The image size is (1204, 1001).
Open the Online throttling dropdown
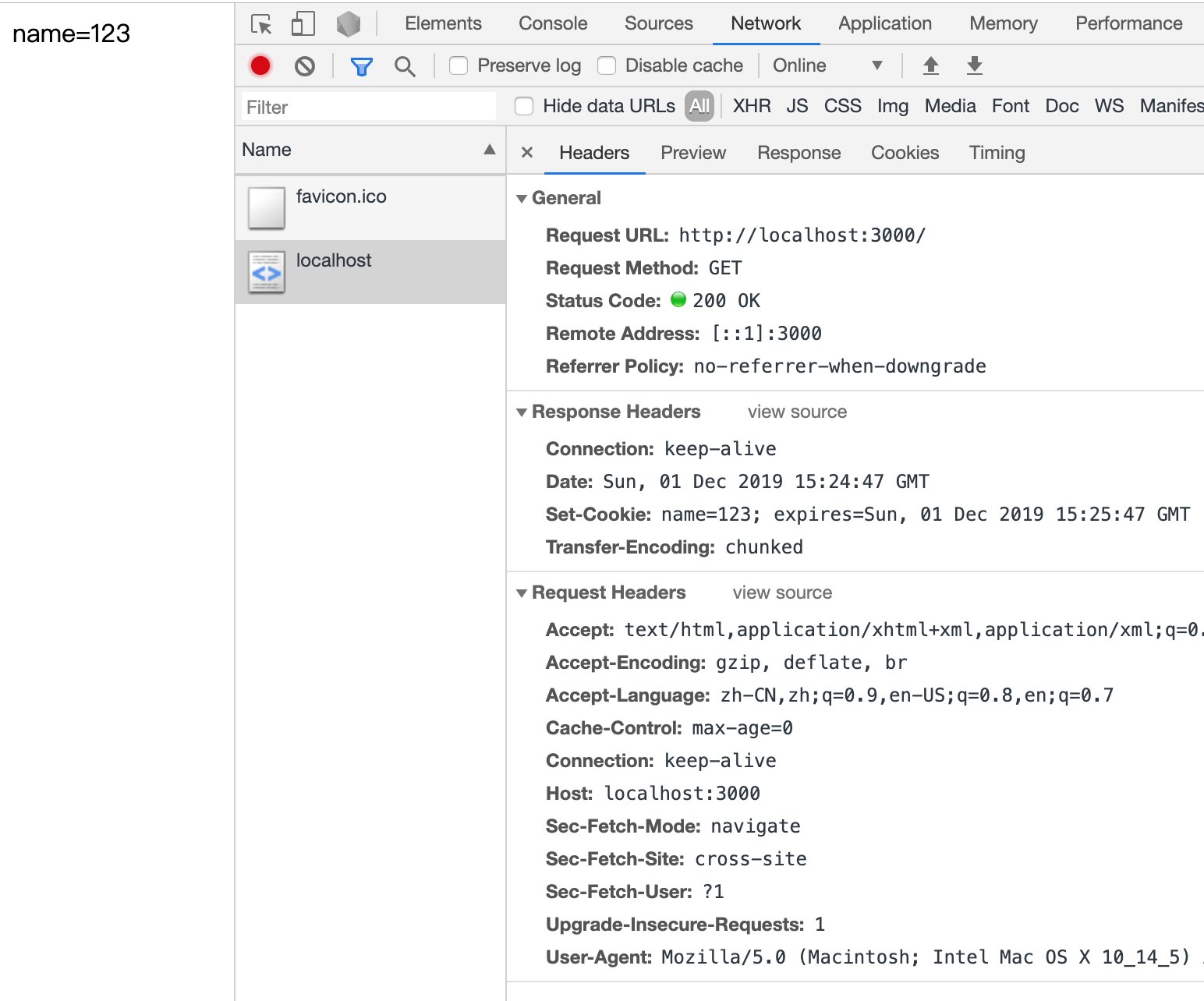827,65
